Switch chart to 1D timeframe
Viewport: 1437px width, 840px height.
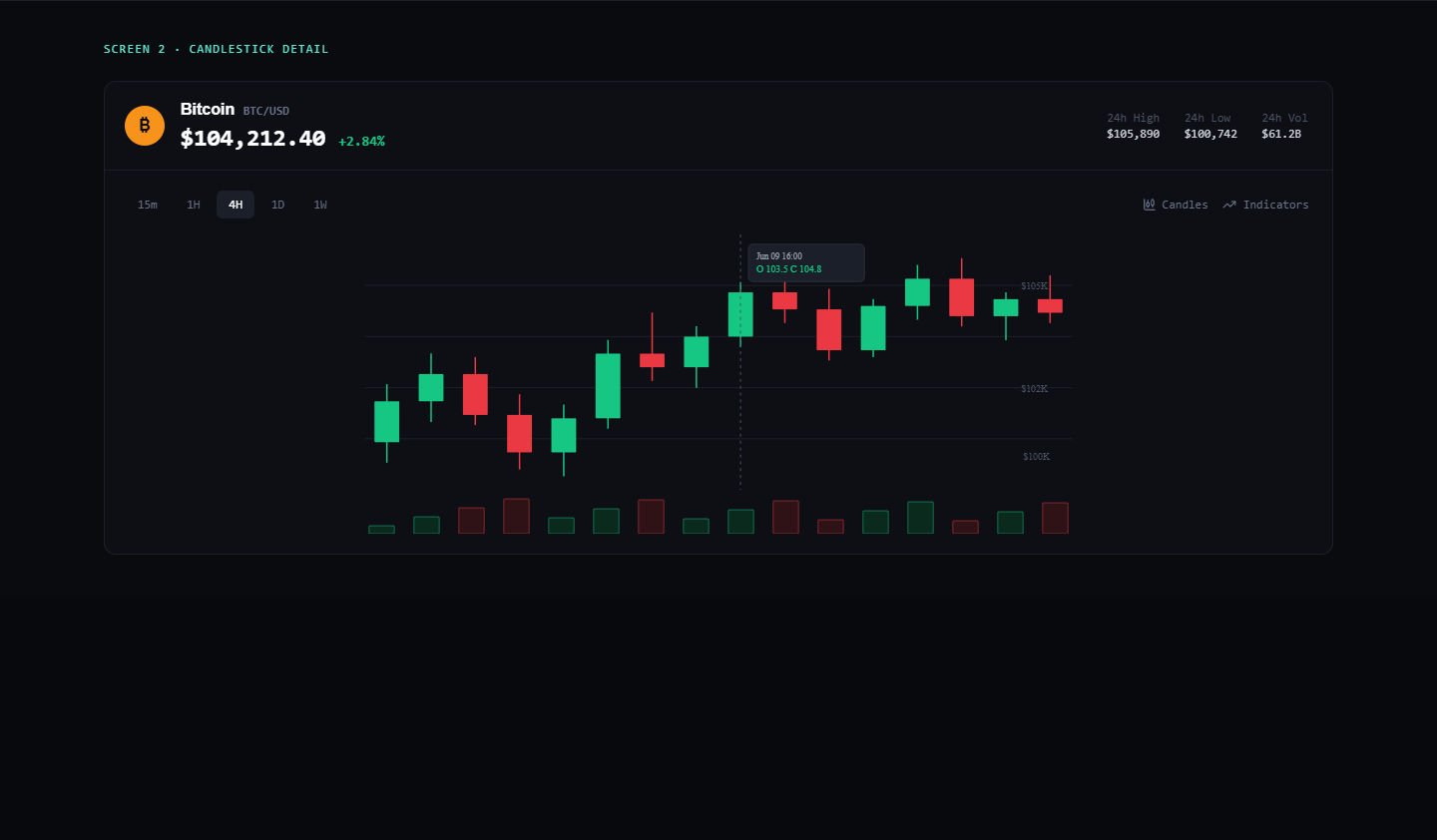tap(277, 205)
